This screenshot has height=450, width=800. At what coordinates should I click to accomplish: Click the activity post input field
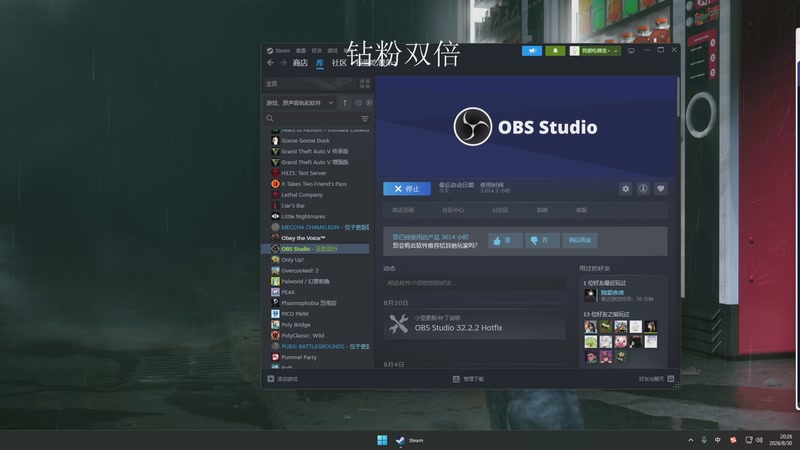[x=474, y=283]
